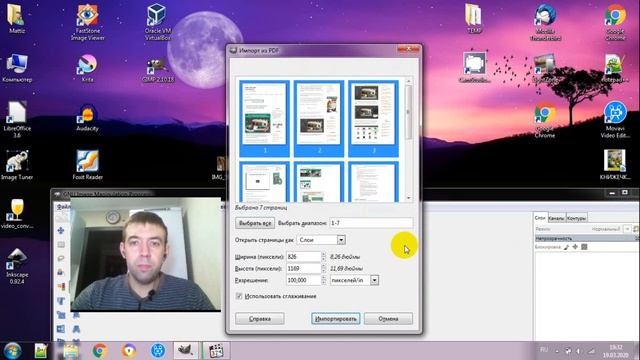This screenshot has width=640, height=360.
Task: Select page 1 thumbnail
Action: 264,118
